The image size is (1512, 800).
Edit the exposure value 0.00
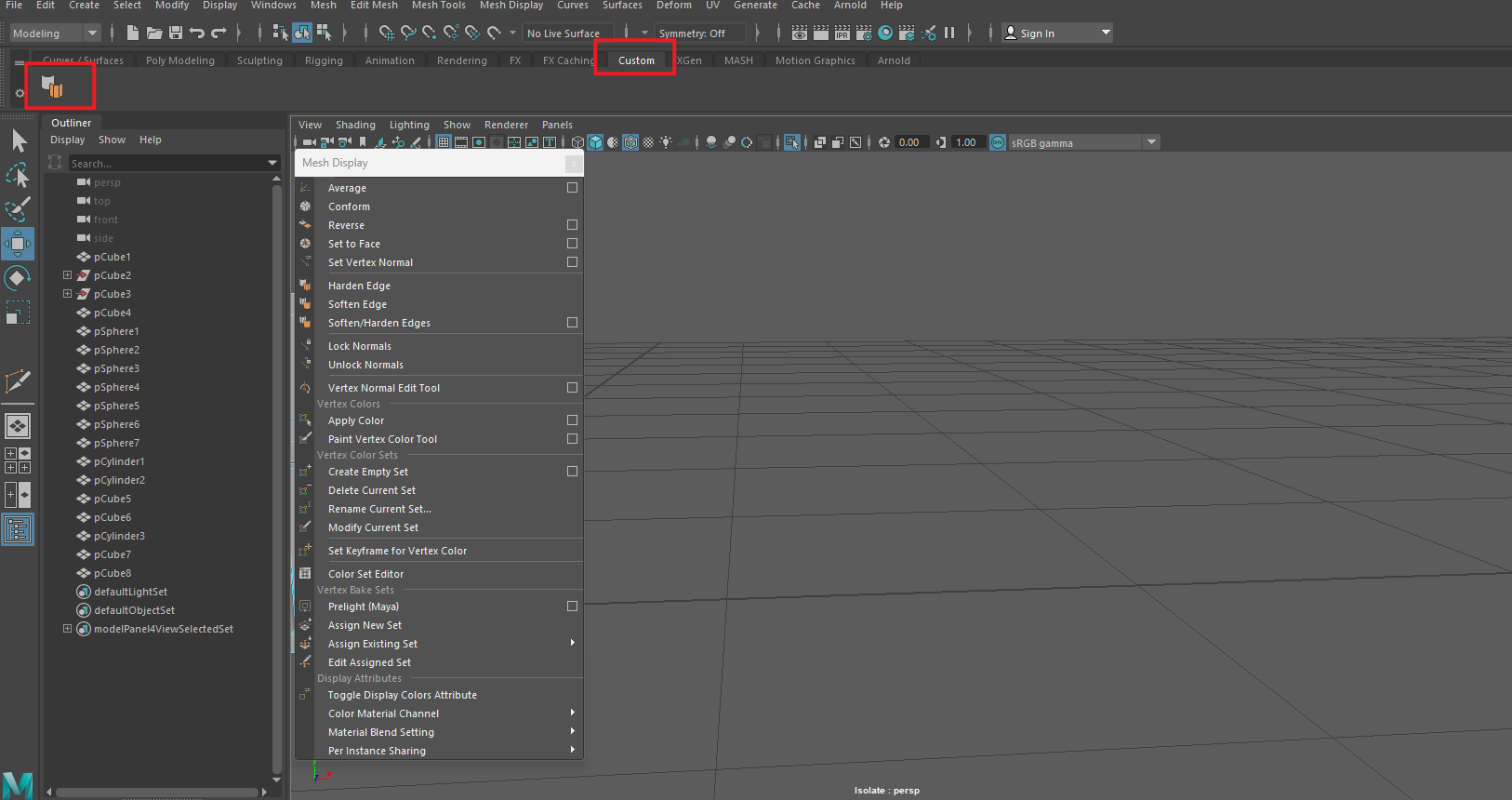[x=911, y=142]
